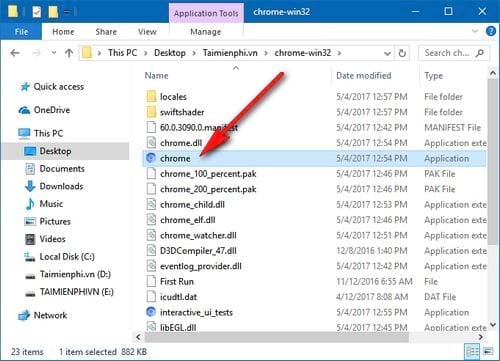The height and width of the screenshot is (361, 500).
Task: Sort by the Name column header
Action: click(x=156, y=76)
